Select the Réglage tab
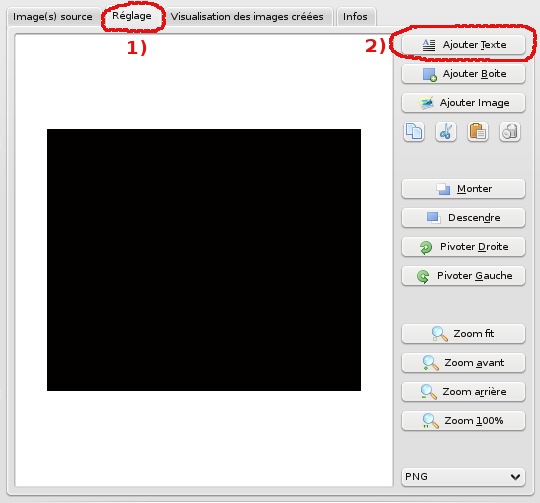Screen dimensions: 540x503 tap(132, 16)
